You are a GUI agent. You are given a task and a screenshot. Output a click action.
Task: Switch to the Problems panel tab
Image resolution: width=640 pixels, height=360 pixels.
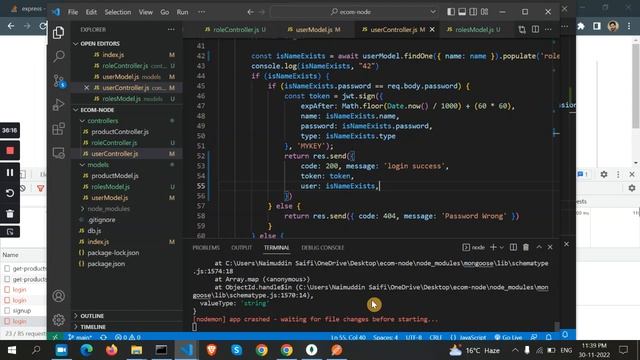[x=206, y=248]
